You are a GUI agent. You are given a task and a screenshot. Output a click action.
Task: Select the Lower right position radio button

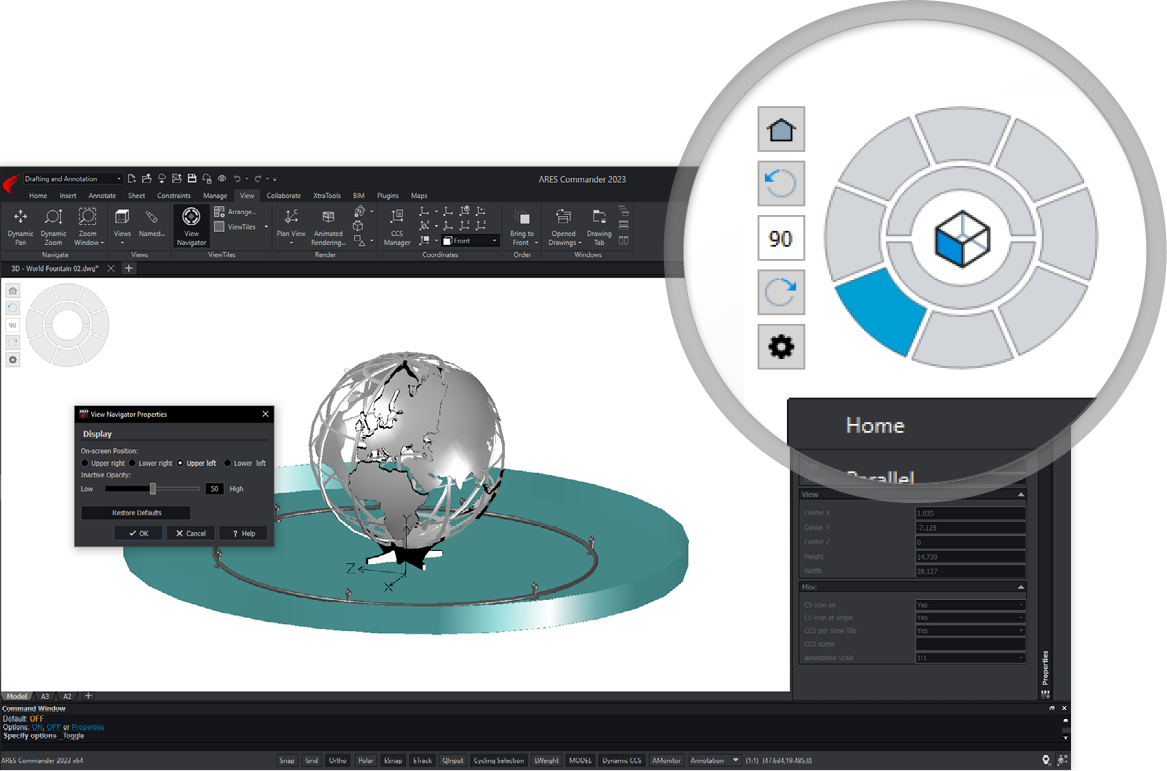click(132, 463)
